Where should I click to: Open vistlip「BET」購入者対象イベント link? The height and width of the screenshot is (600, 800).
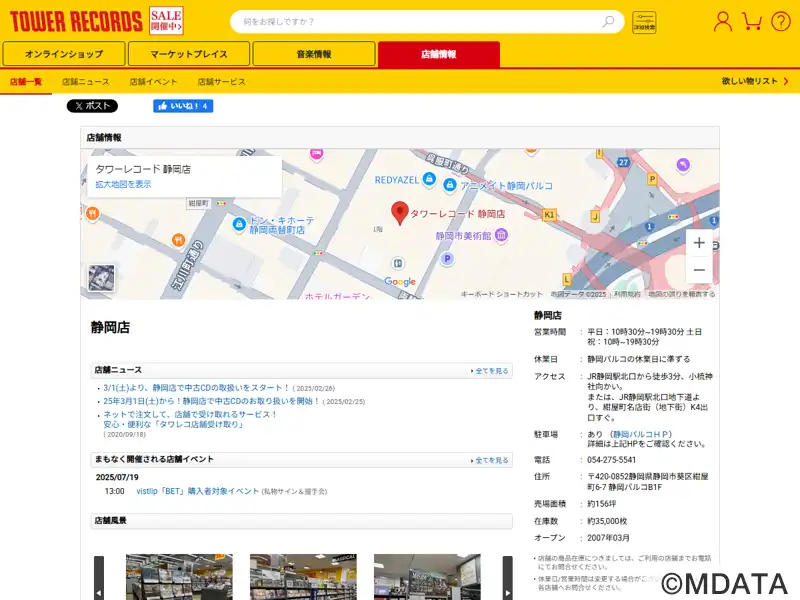pyautogui.click(x=197, y=491)
